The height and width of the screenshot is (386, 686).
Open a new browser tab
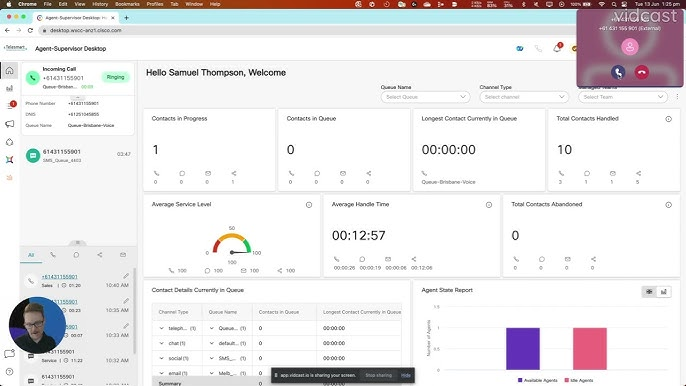click(126, 18)
